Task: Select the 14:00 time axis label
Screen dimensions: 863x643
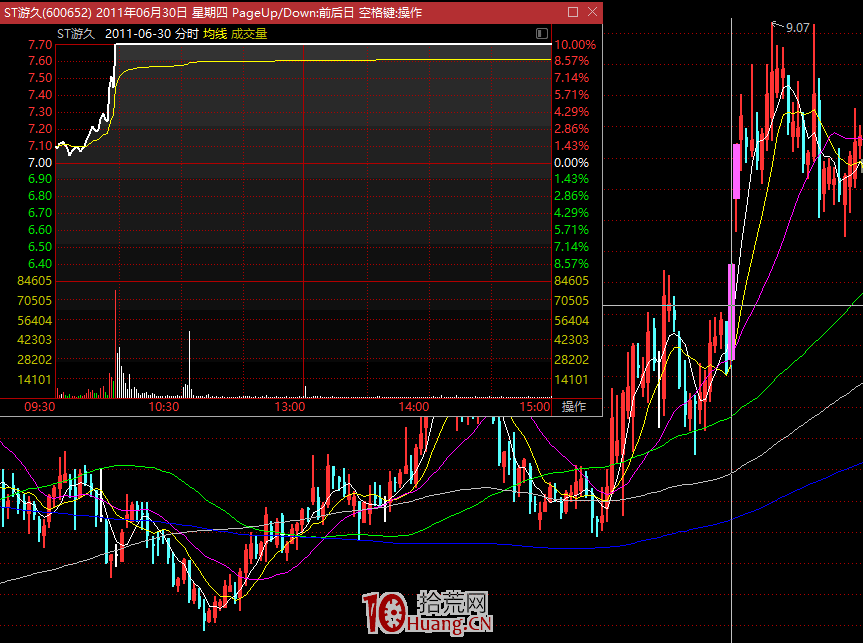Action: [413, 407]
